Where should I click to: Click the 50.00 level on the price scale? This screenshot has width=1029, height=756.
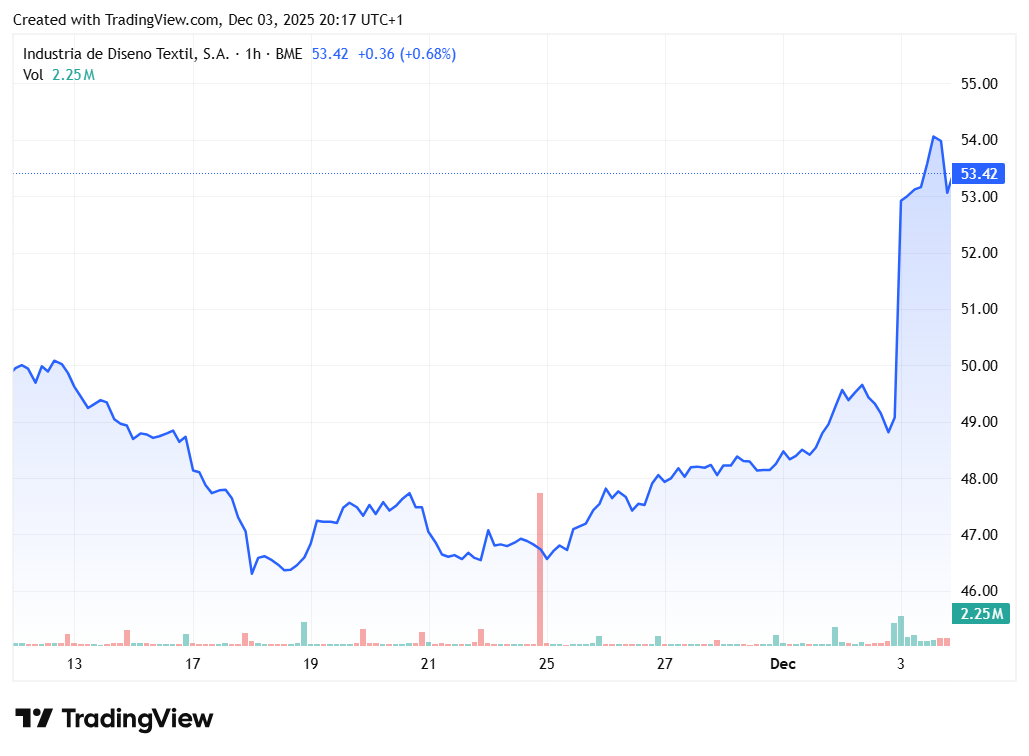pyautogui.click(x=980, y=365)
